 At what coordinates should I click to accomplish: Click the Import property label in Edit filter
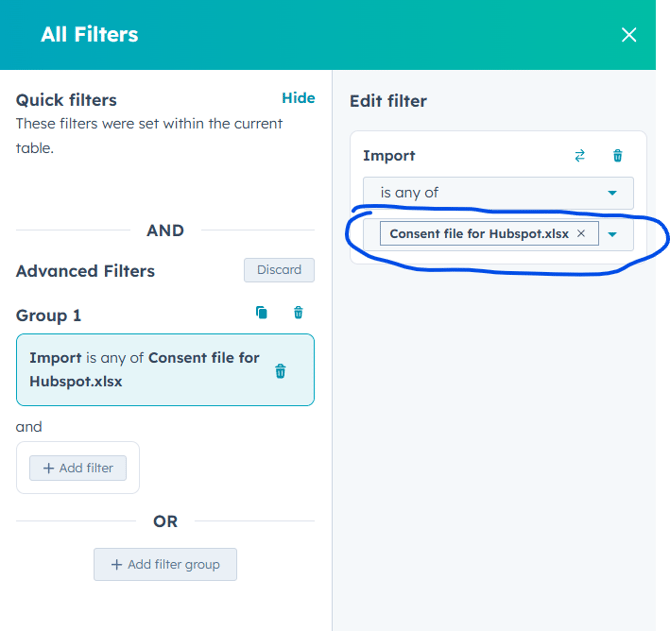point(389,156)
